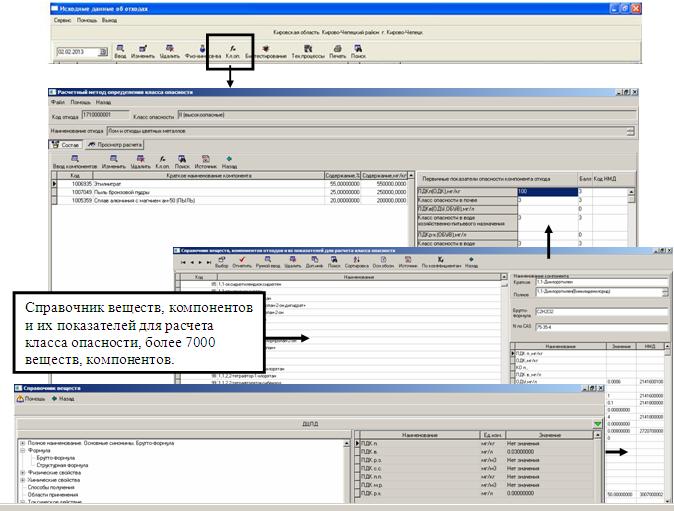Viewport: 674px width, 511px height.
Task: Expand the Химические свойства tree node
Action: tap(22, 480)
